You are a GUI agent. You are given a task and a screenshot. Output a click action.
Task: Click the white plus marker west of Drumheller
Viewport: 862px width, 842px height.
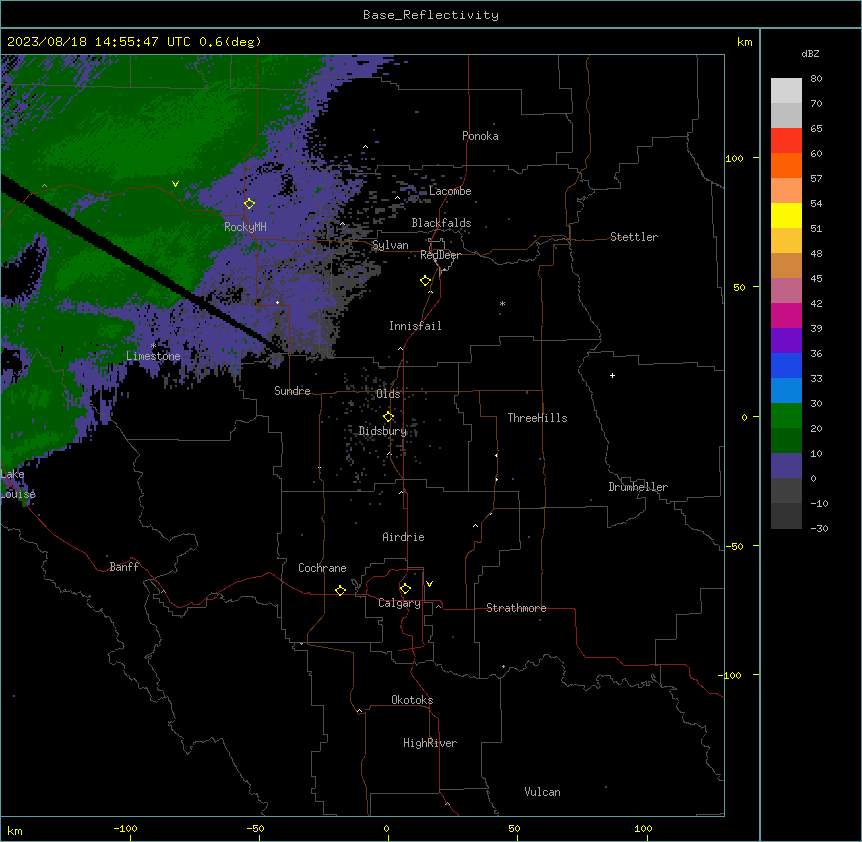(612, 375)
